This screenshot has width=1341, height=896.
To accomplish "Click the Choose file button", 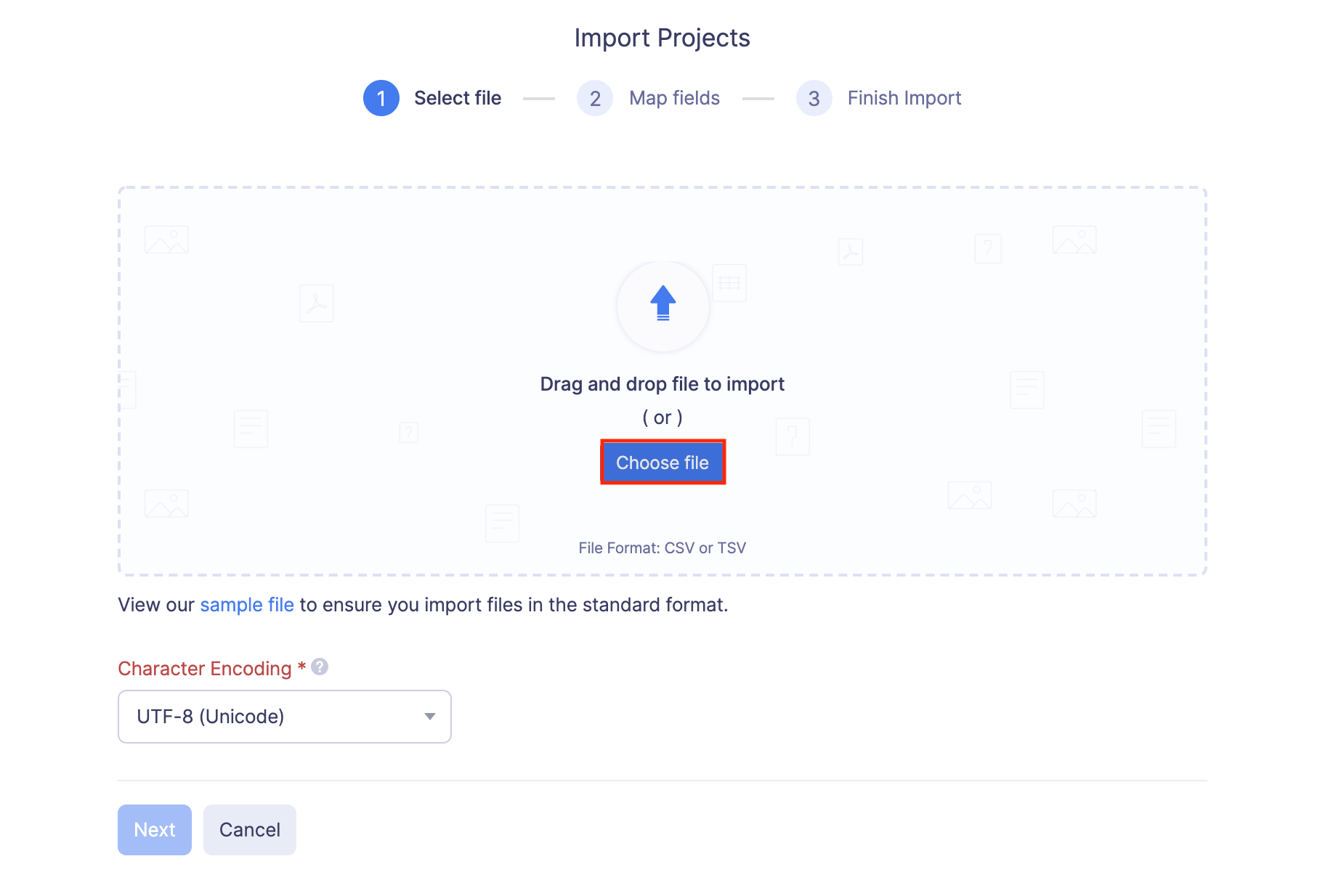I will click(x=662, y=462).
